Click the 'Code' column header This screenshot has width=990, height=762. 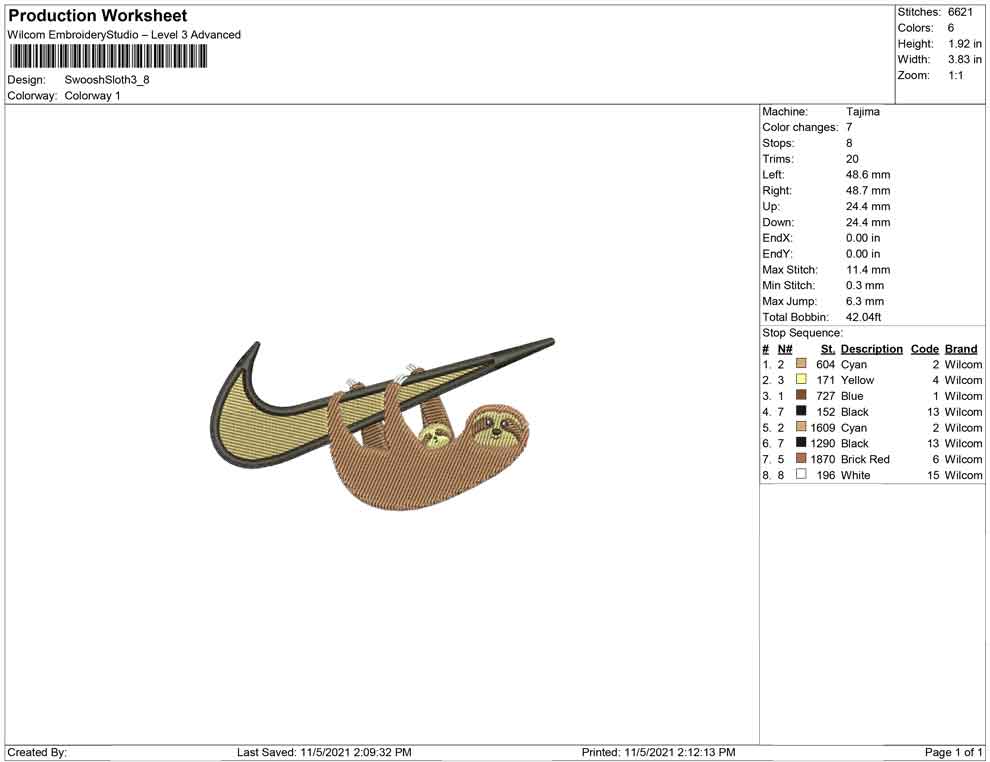coord(924,349)
